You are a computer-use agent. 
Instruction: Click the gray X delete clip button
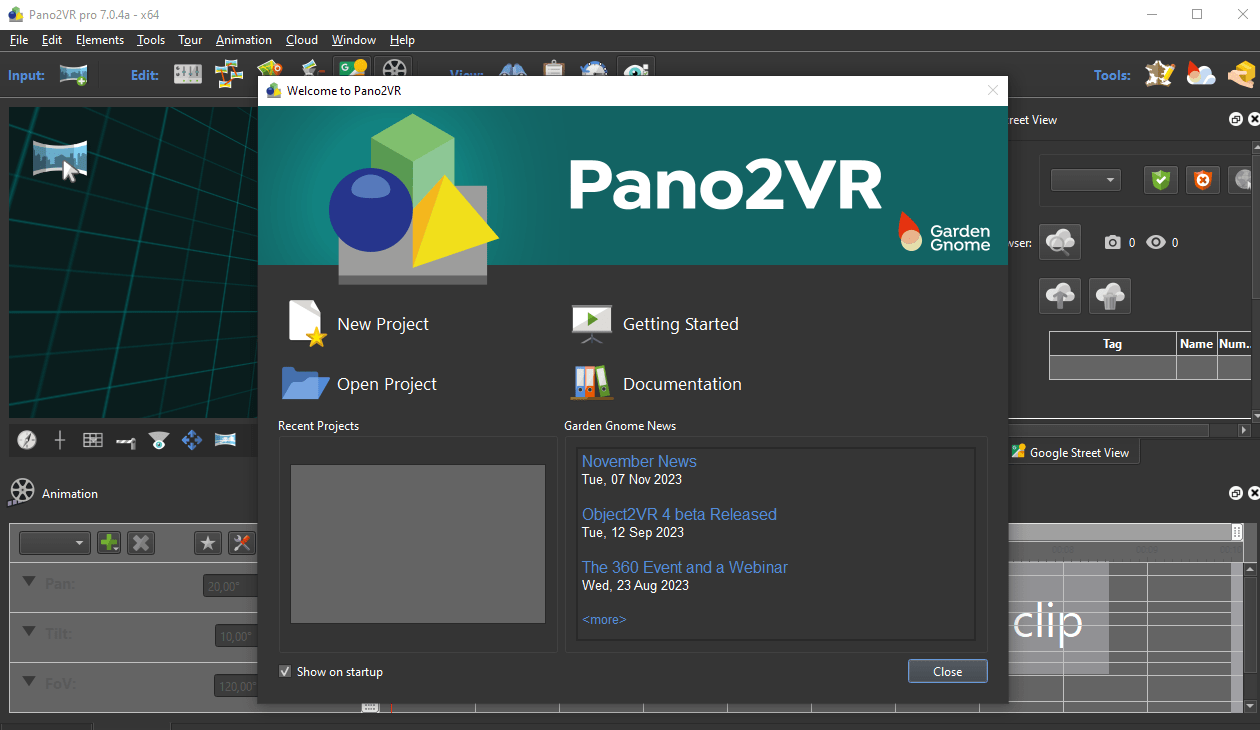142,543
